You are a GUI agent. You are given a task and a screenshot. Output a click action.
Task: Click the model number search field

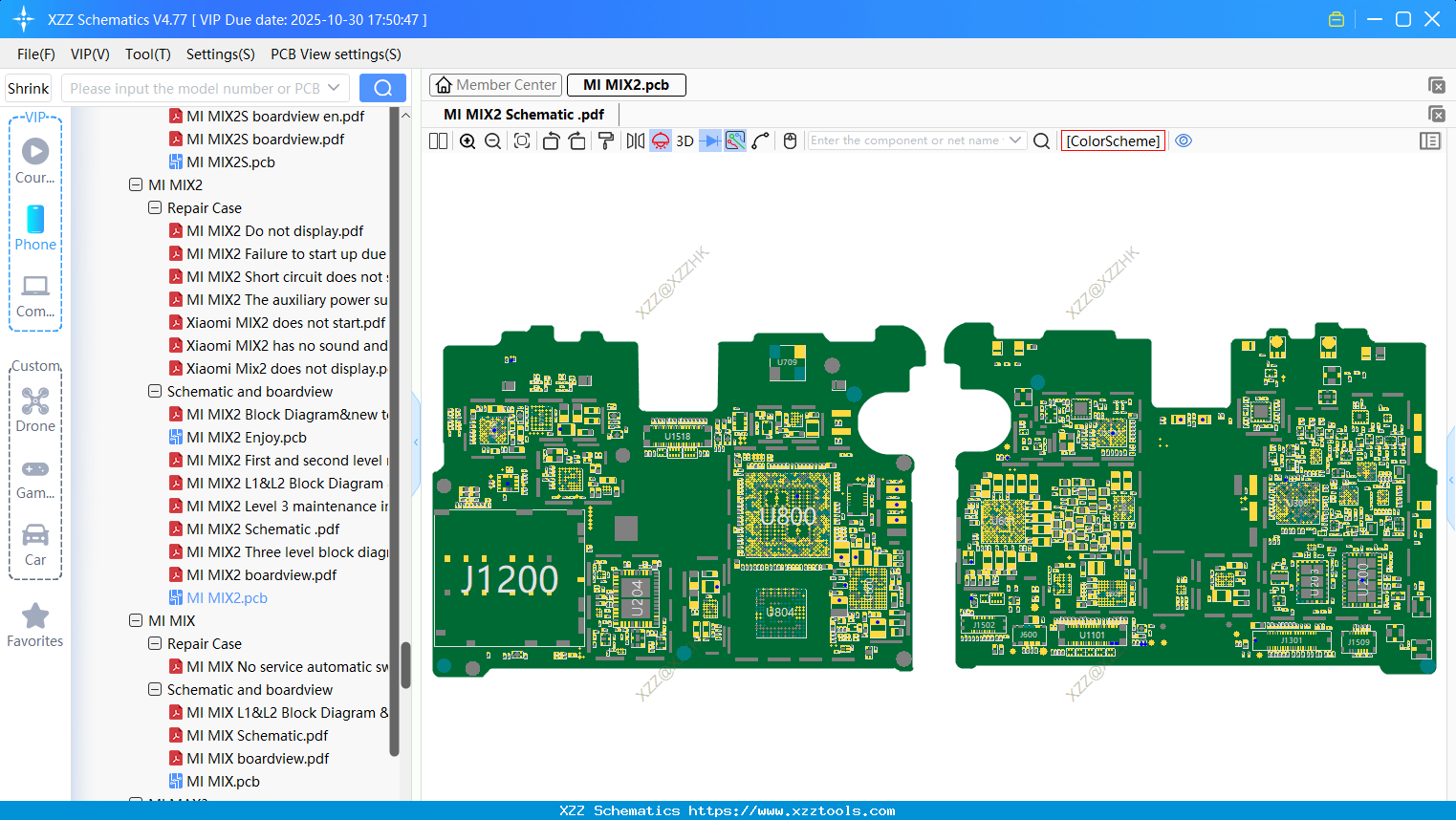(195, 89)
